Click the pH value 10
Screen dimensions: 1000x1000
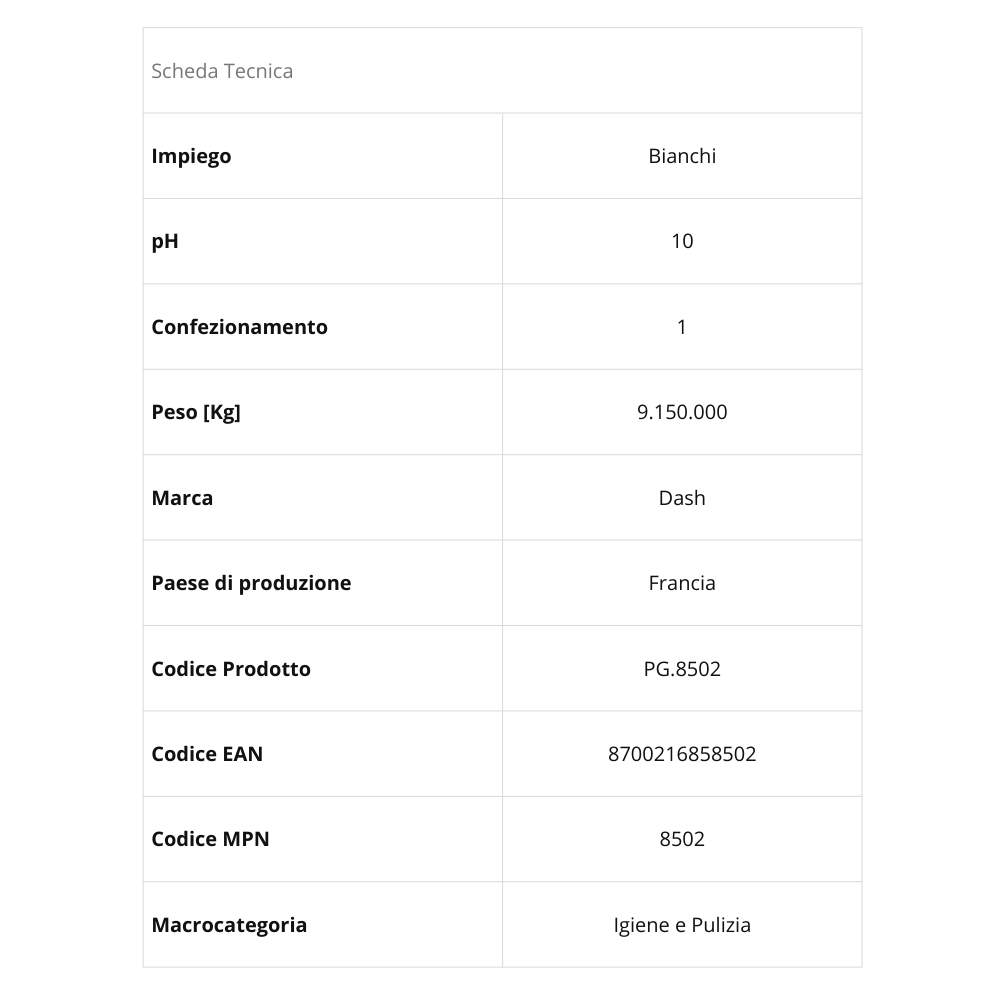pyautogui.click(x=682, y=241)
